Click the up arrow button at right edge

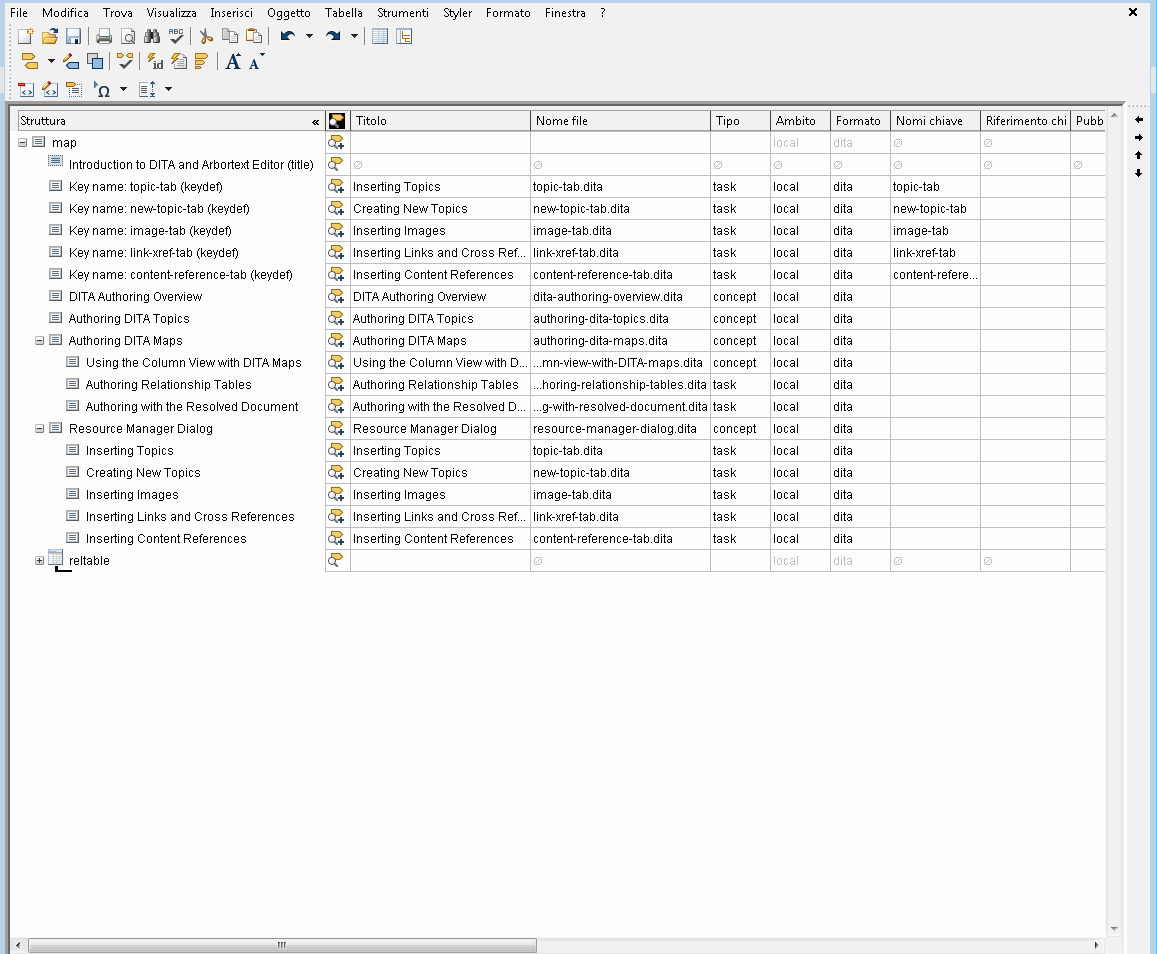click(x=1139, y=155)
